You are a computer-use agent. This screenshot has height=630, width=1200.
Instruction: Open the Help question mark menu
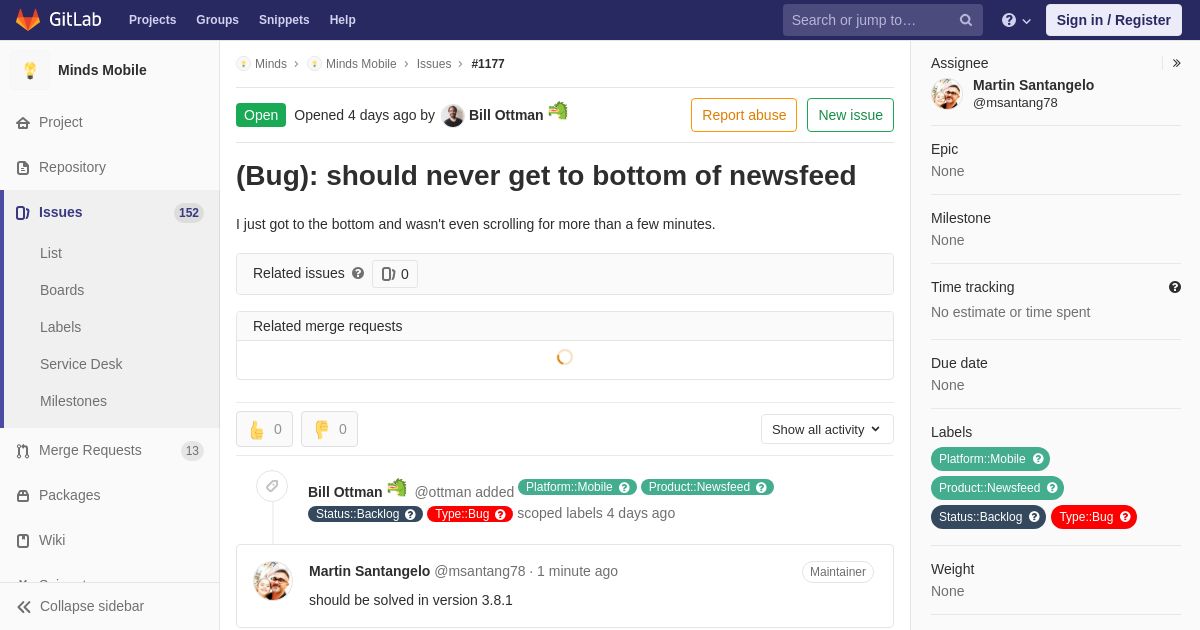[x=1016, y=20]
